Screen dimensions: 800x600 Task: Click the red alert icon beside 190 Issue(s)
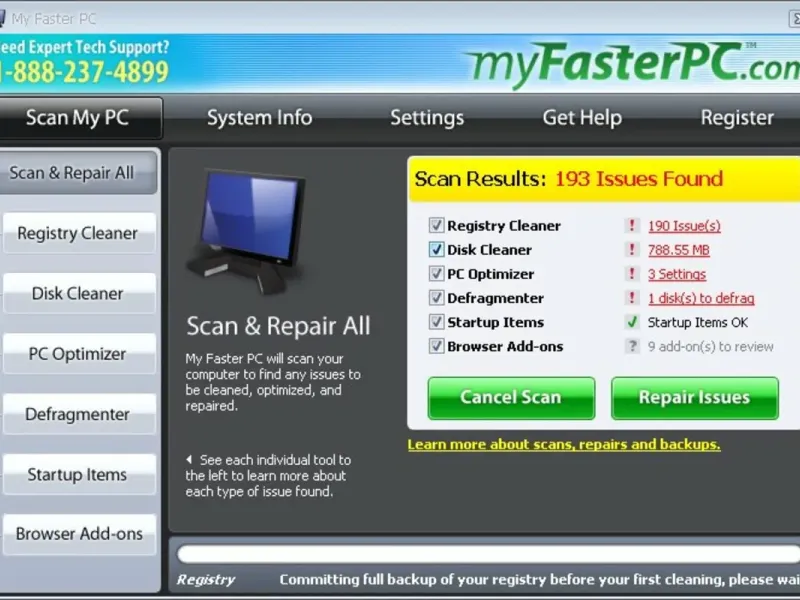[x=632, y=225]
